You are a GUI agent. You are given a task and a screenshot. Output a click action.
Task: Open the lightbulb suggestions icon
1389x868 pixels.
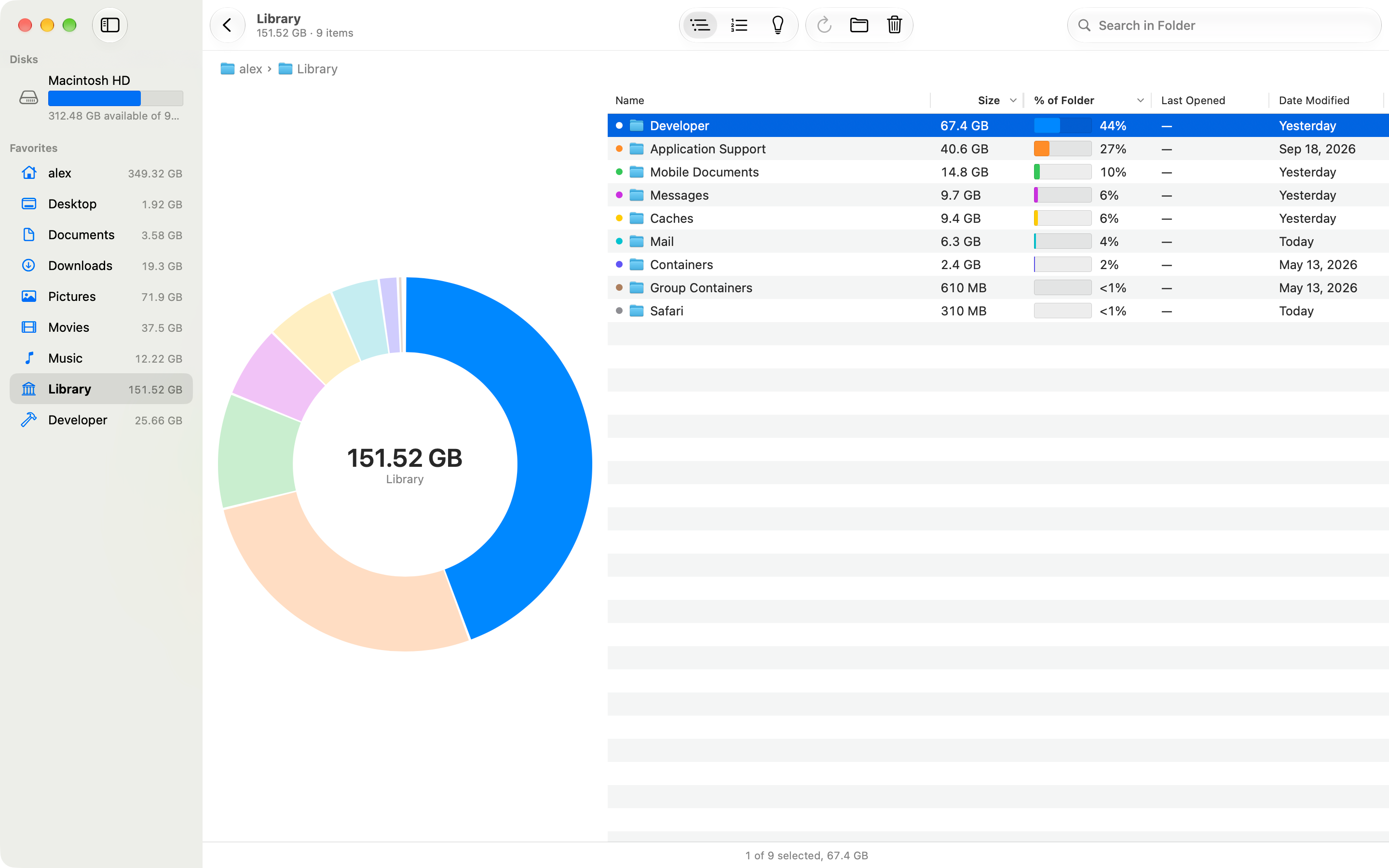point(778,25)
